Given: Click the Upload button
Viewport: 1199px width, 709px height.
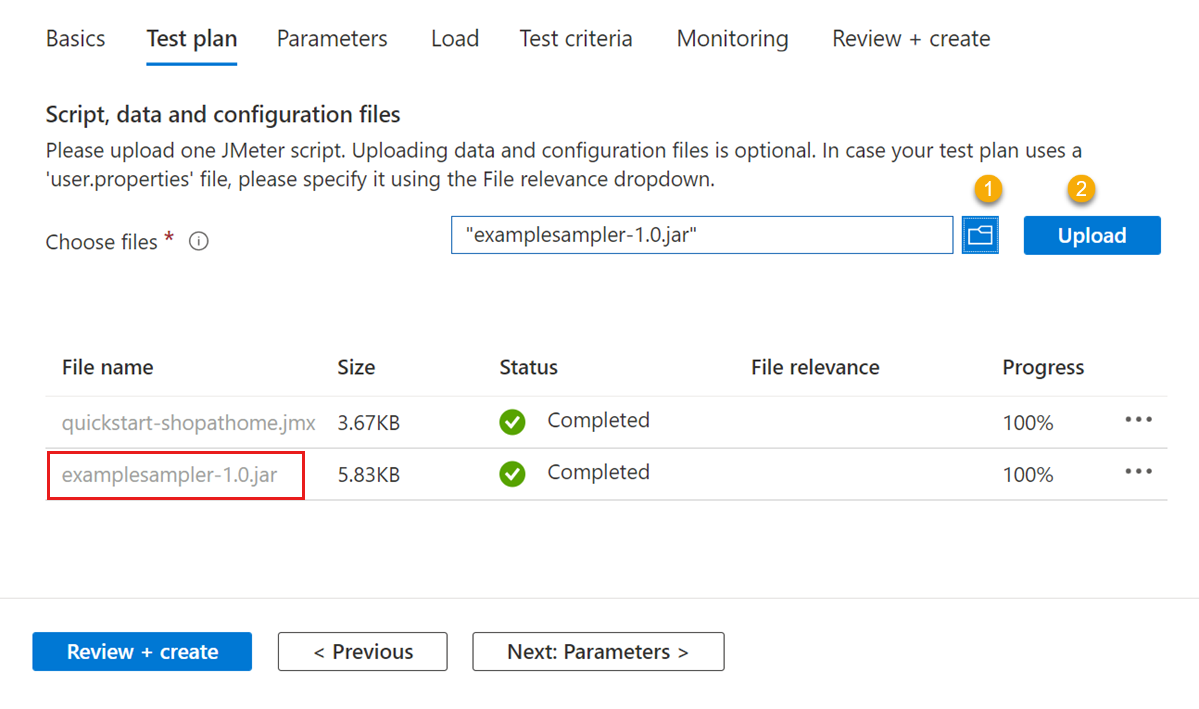Looking at the screenshot, I should pyautogui.click(x=1091, y=235).
